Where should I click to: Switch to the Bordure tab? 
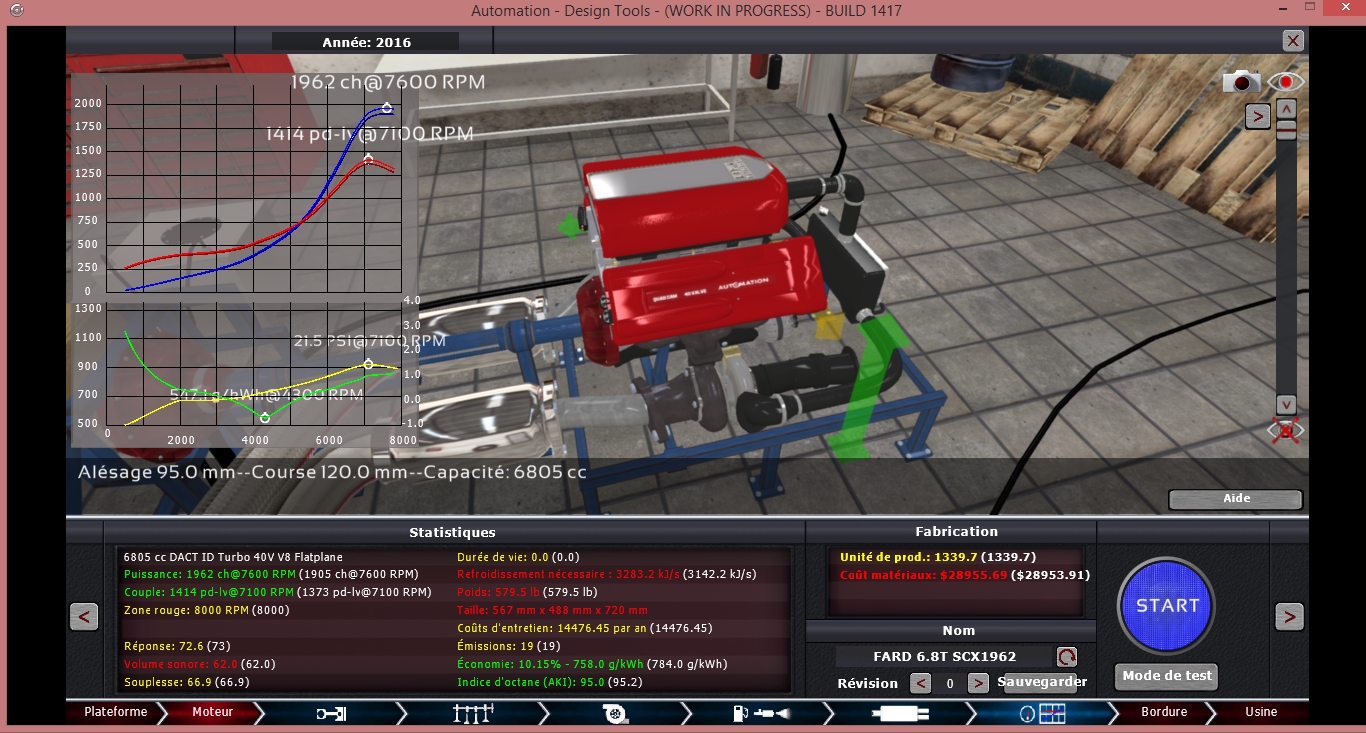pyautogui.click(x=1164, y=712)
